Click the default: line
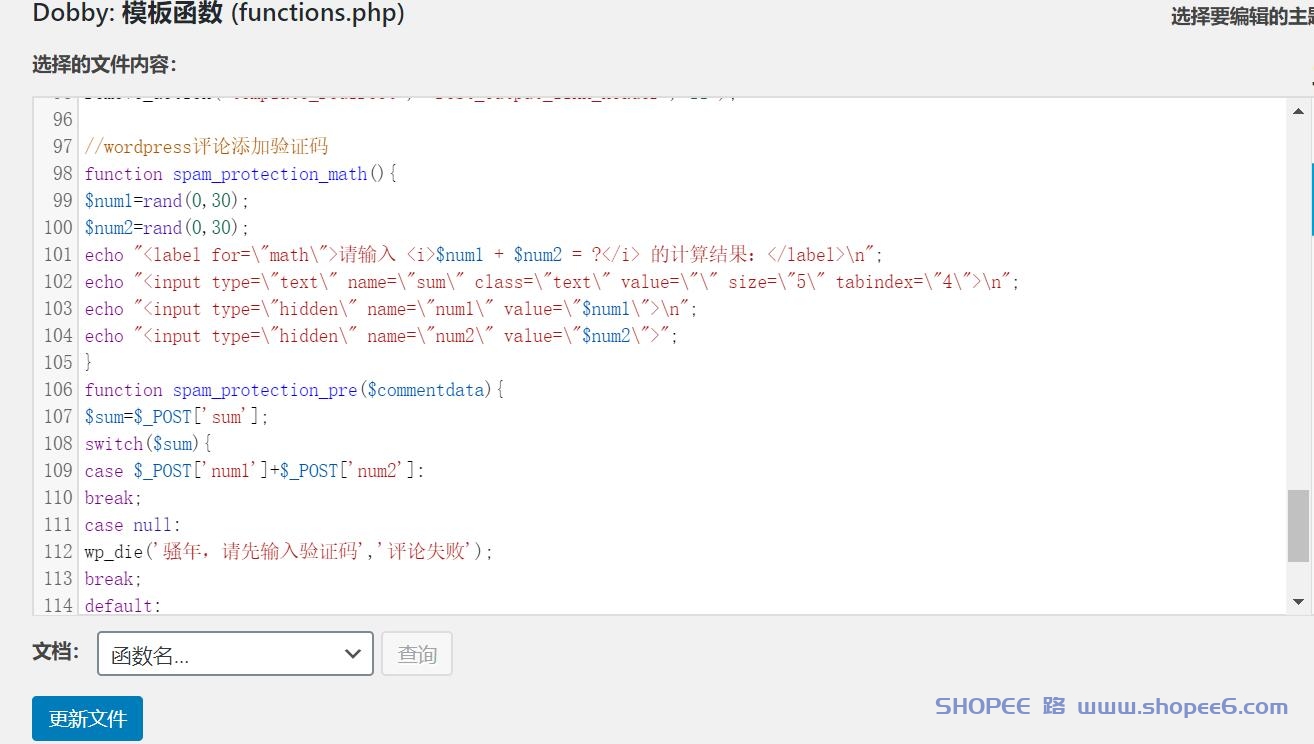This screenshot has width=1314, height=744. (122, 604)
